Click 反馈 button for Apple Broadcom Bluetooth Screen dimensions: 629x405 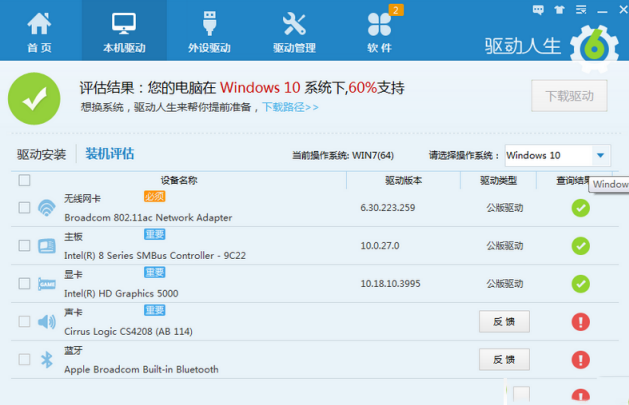click(x=504, y=360)
